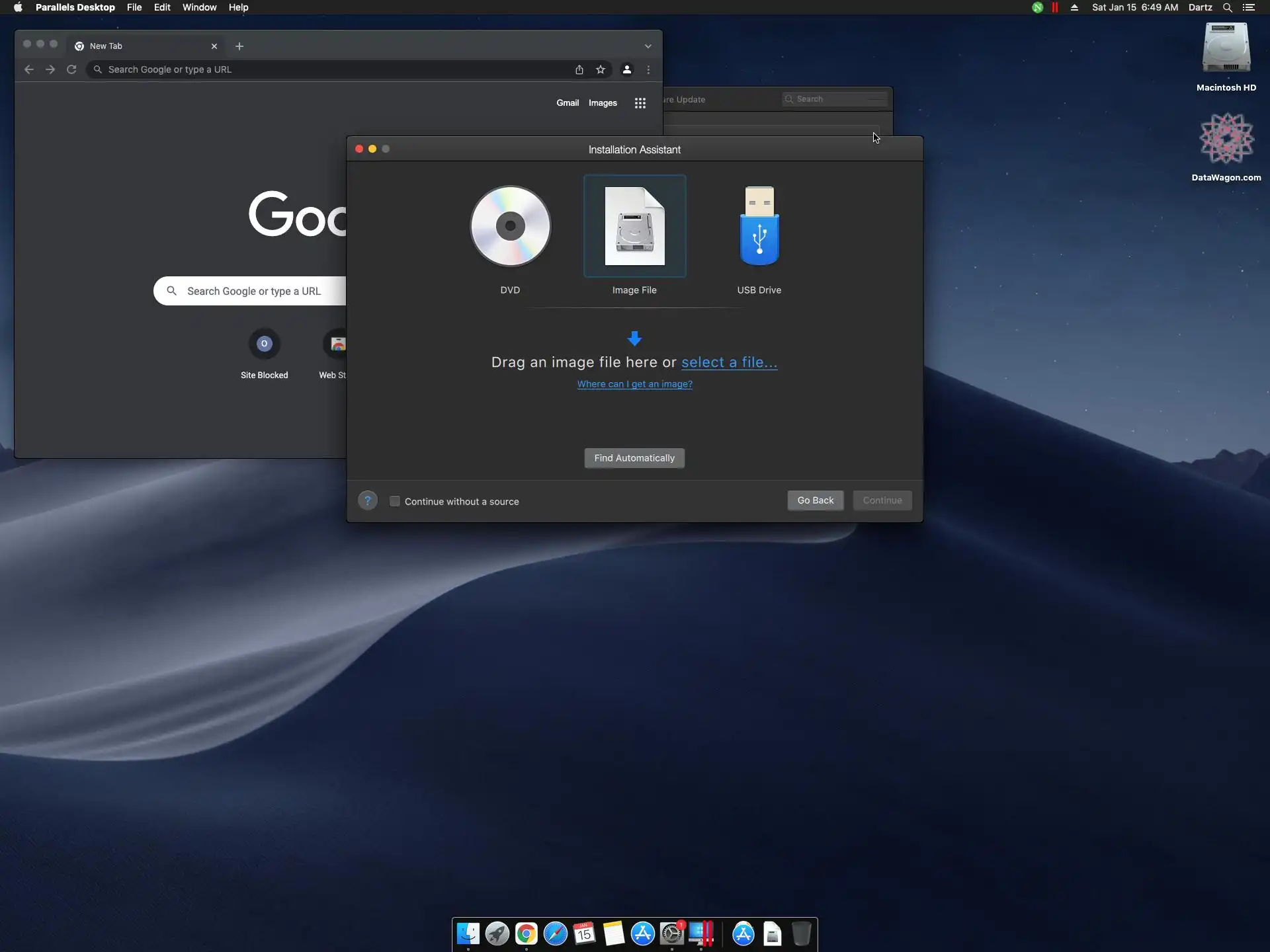Click the Chrome address bar field

click(331, 69)
